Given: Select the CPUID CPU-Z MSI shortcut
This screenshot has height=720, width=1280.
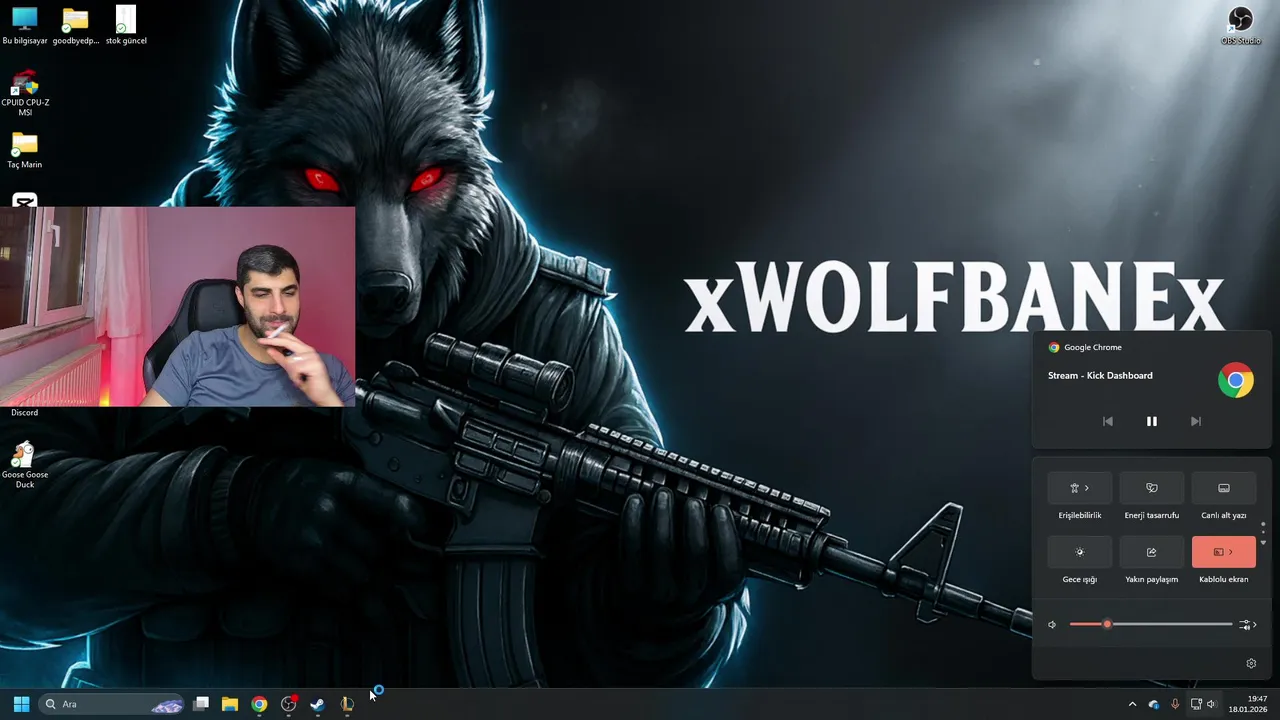Looking at the screenshot, I should click(x=25, y=92).
